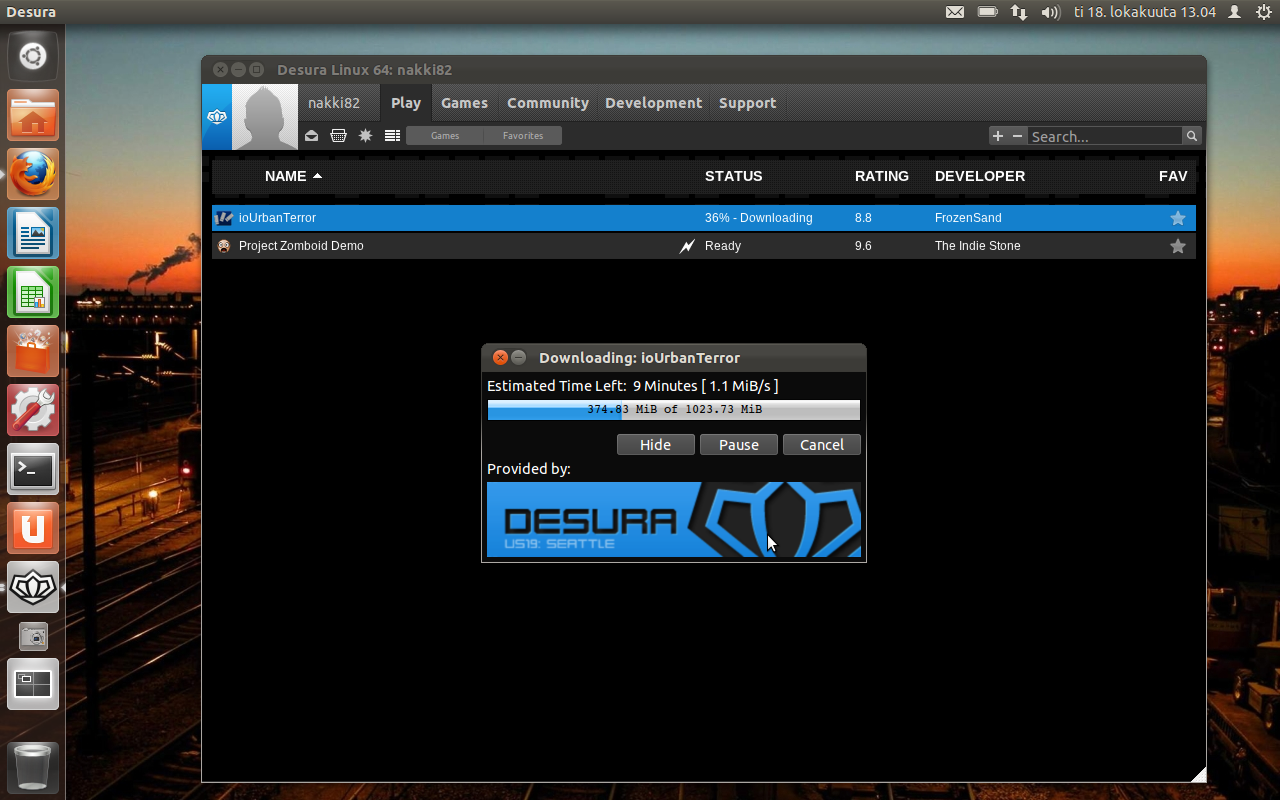Click the list view icon
Image resolution: width=1280 pixels, height=800 pixels.
pyautogui.click(x=392, y=136)
